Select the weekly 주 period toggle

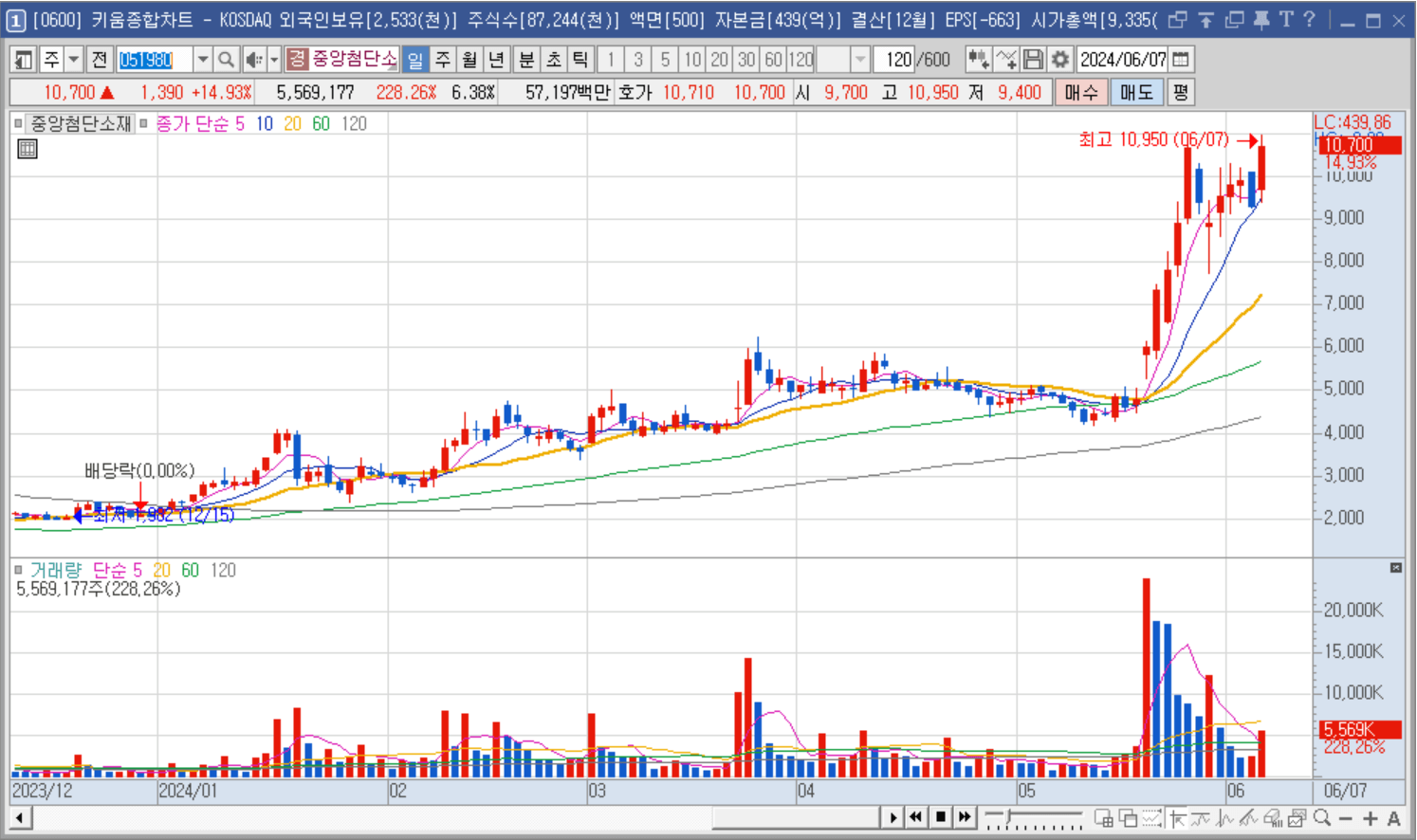[443, 60]
